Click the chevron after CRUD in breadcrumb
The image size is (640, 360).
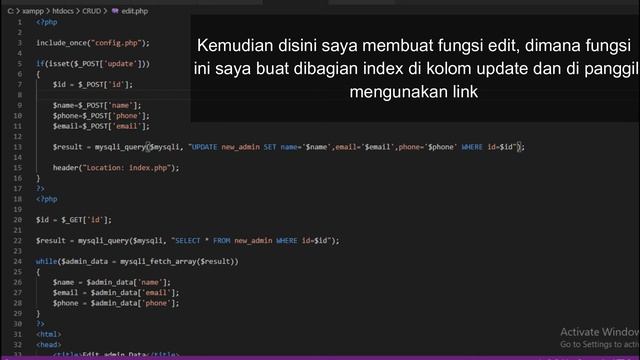click(105, 11)
